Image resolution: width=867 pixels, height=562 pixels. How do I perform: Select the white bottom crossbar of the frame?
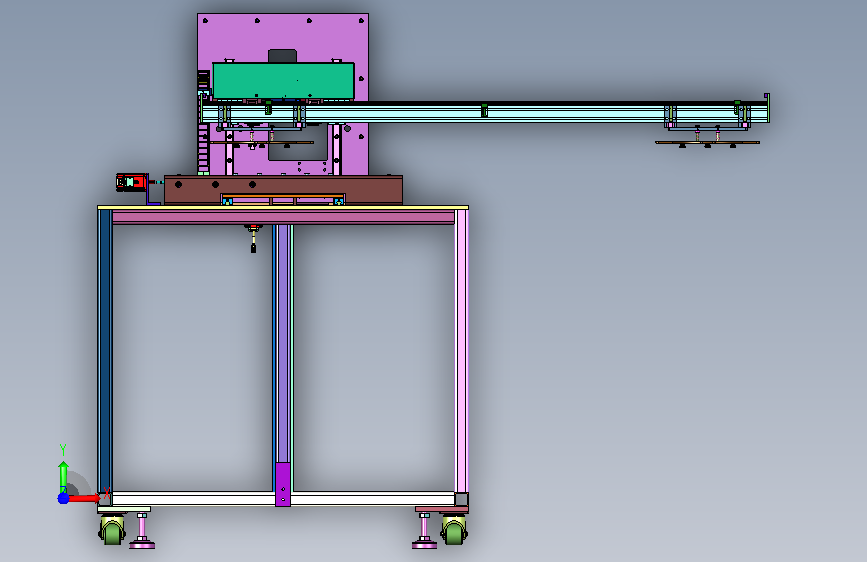pos(284,498)
